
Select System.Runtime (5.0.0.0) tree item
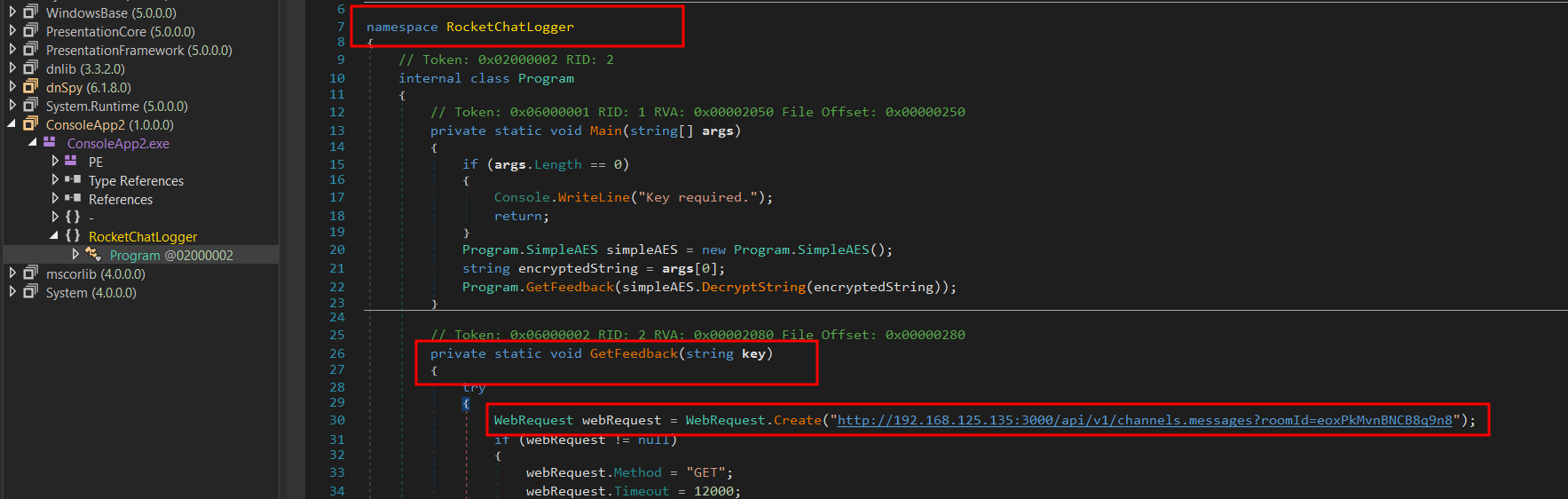coord(117,107)
